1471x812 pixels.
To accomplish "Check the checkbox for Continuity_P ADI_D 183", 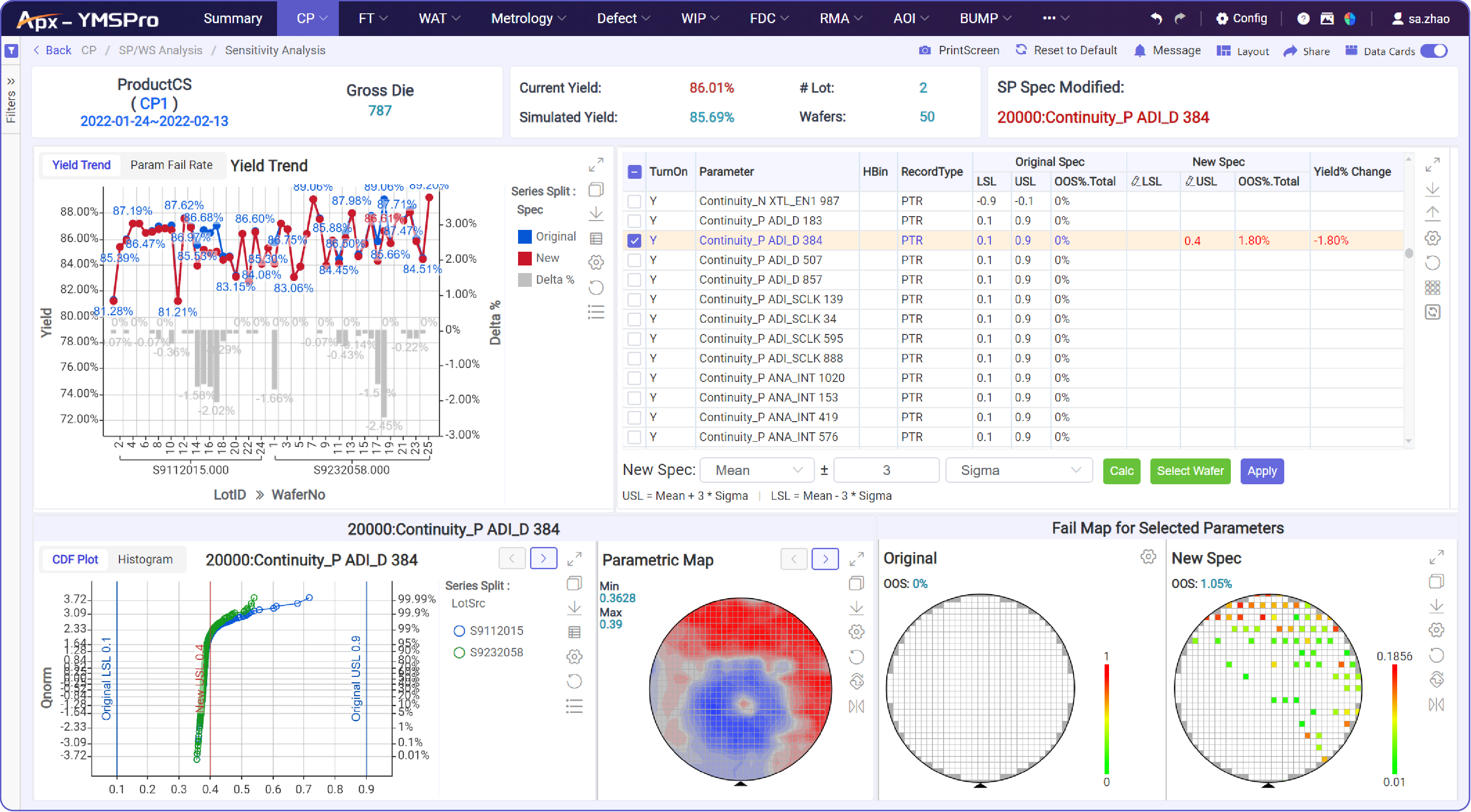I will point(634,221).
